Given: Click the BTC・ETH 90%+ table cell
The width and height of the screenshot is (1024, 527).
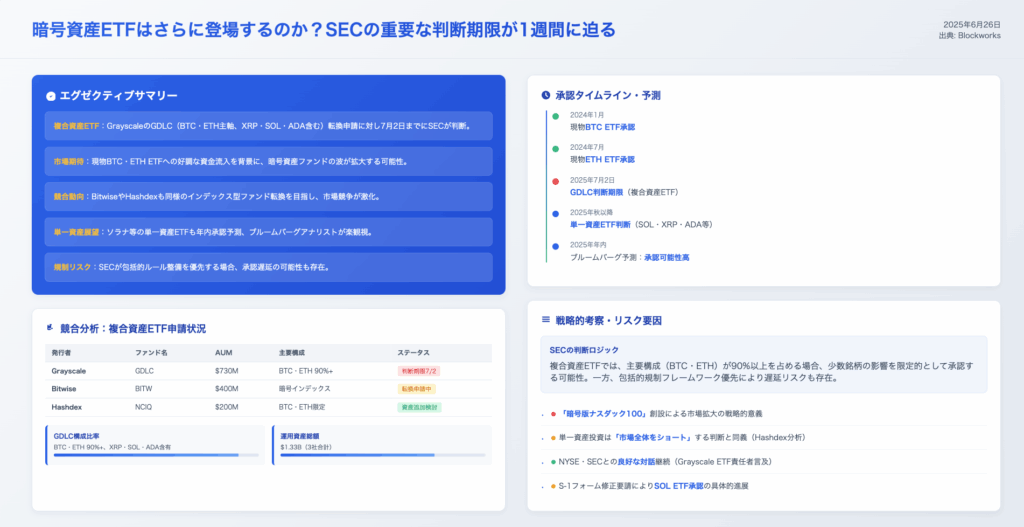Looking at the screenshot, I should pyautogui.click(x=306, y=371).
